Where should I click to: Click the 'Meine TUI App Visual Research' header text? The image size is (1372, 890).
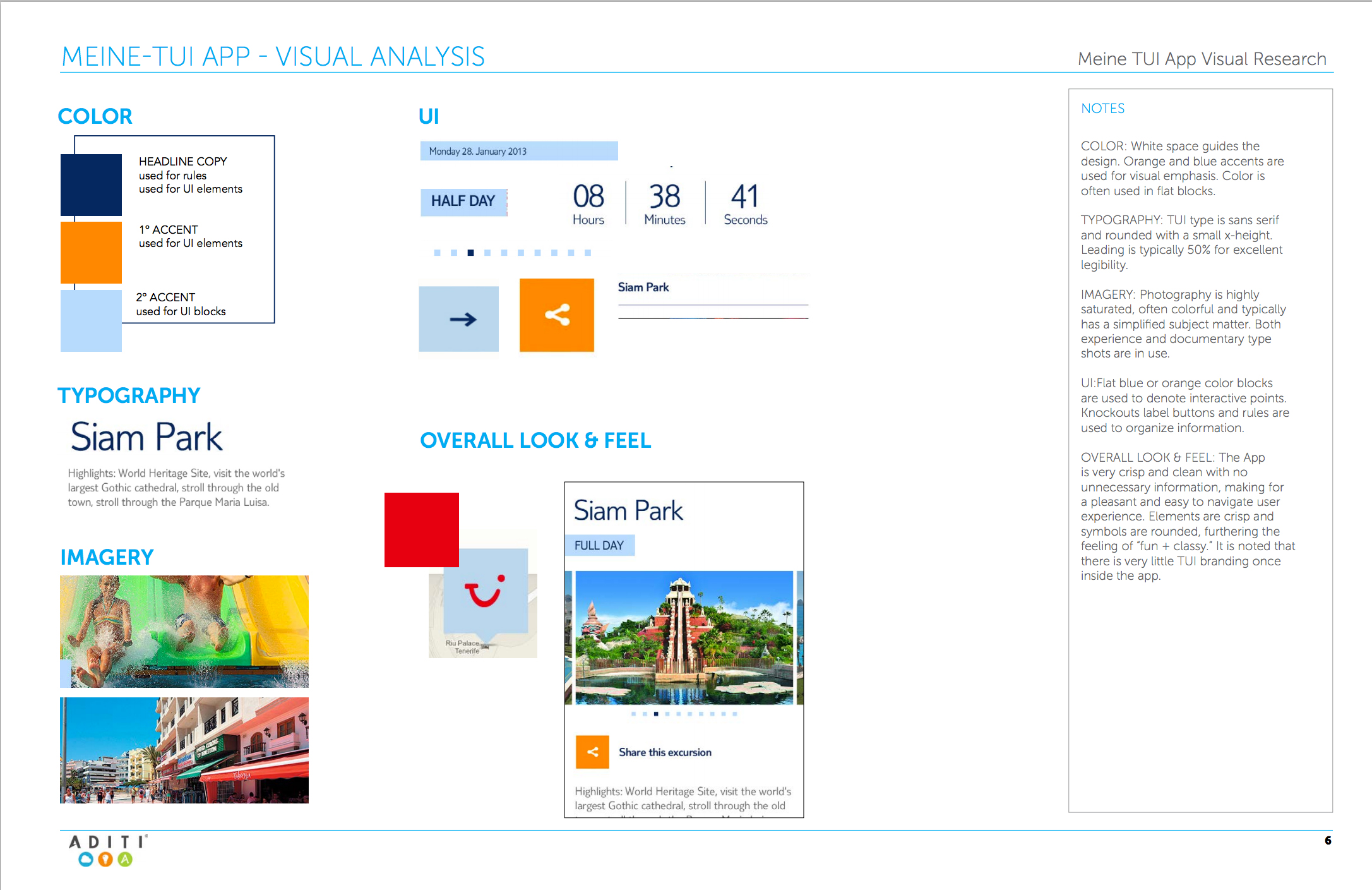1202,59
